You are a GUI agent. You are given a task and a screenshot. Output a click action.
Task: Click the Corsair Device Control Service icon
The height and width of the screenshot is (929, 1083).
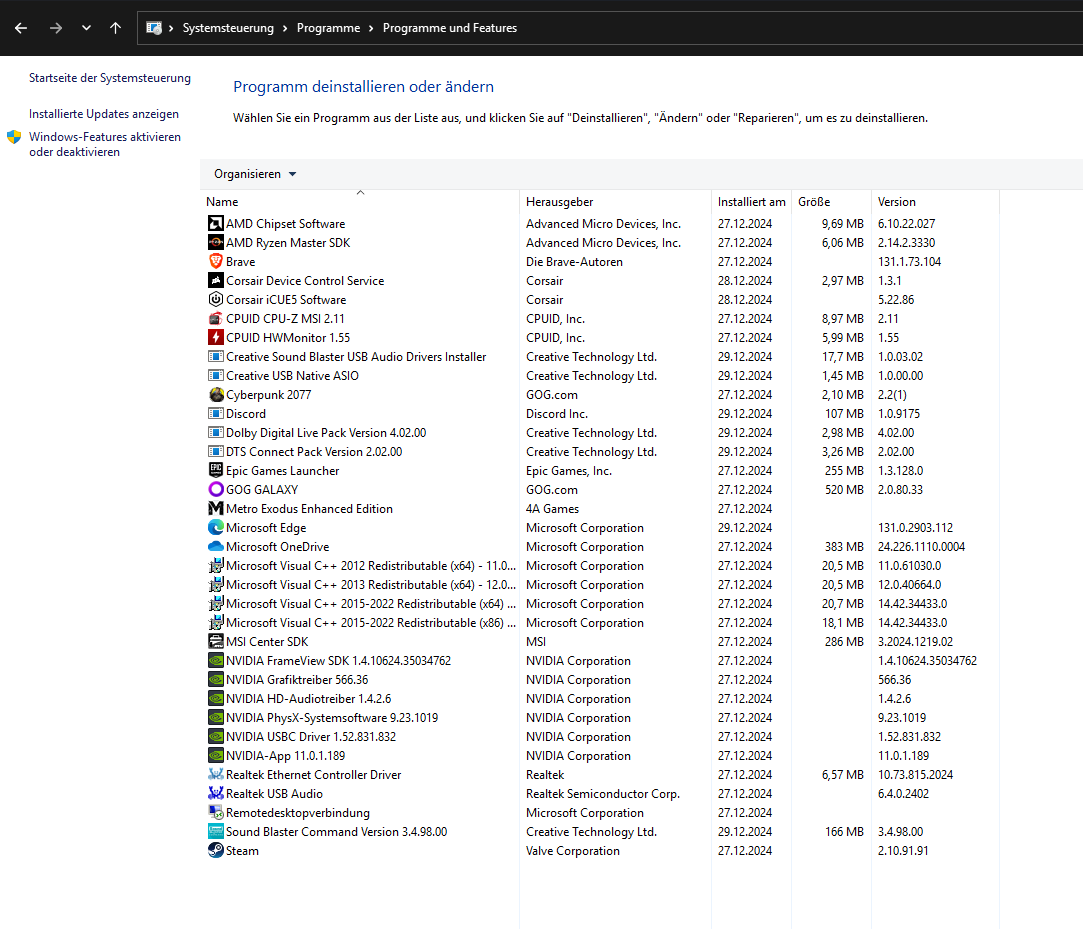pos(215,280)
